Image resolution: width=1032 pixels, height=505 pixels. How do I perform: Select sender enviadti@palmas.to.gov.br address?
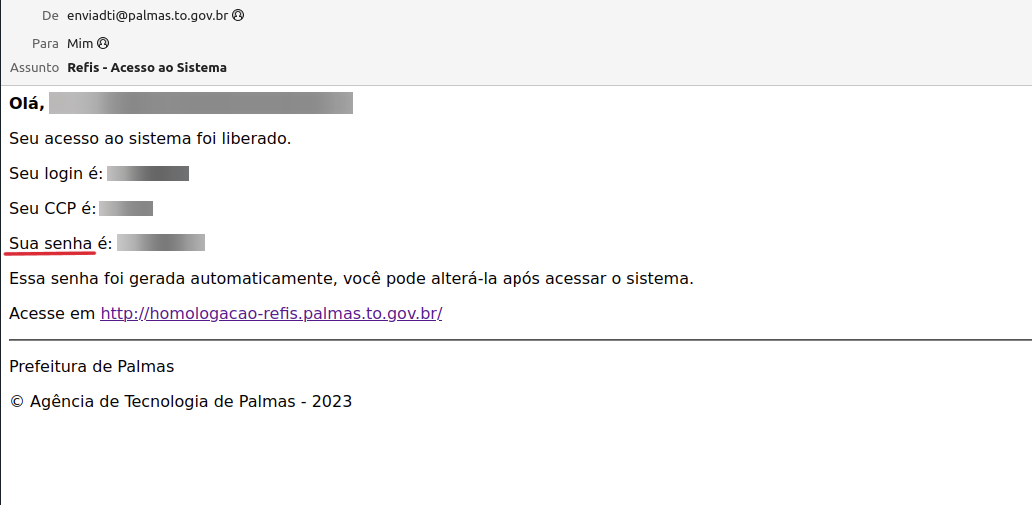click(x=147, y=15)
